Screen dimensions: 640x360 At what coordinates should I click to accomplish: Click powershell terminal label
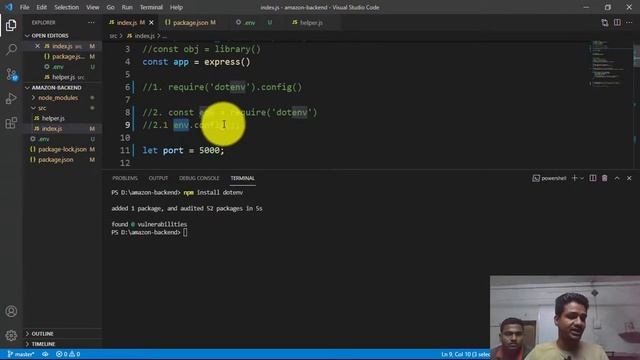(549, 178)
